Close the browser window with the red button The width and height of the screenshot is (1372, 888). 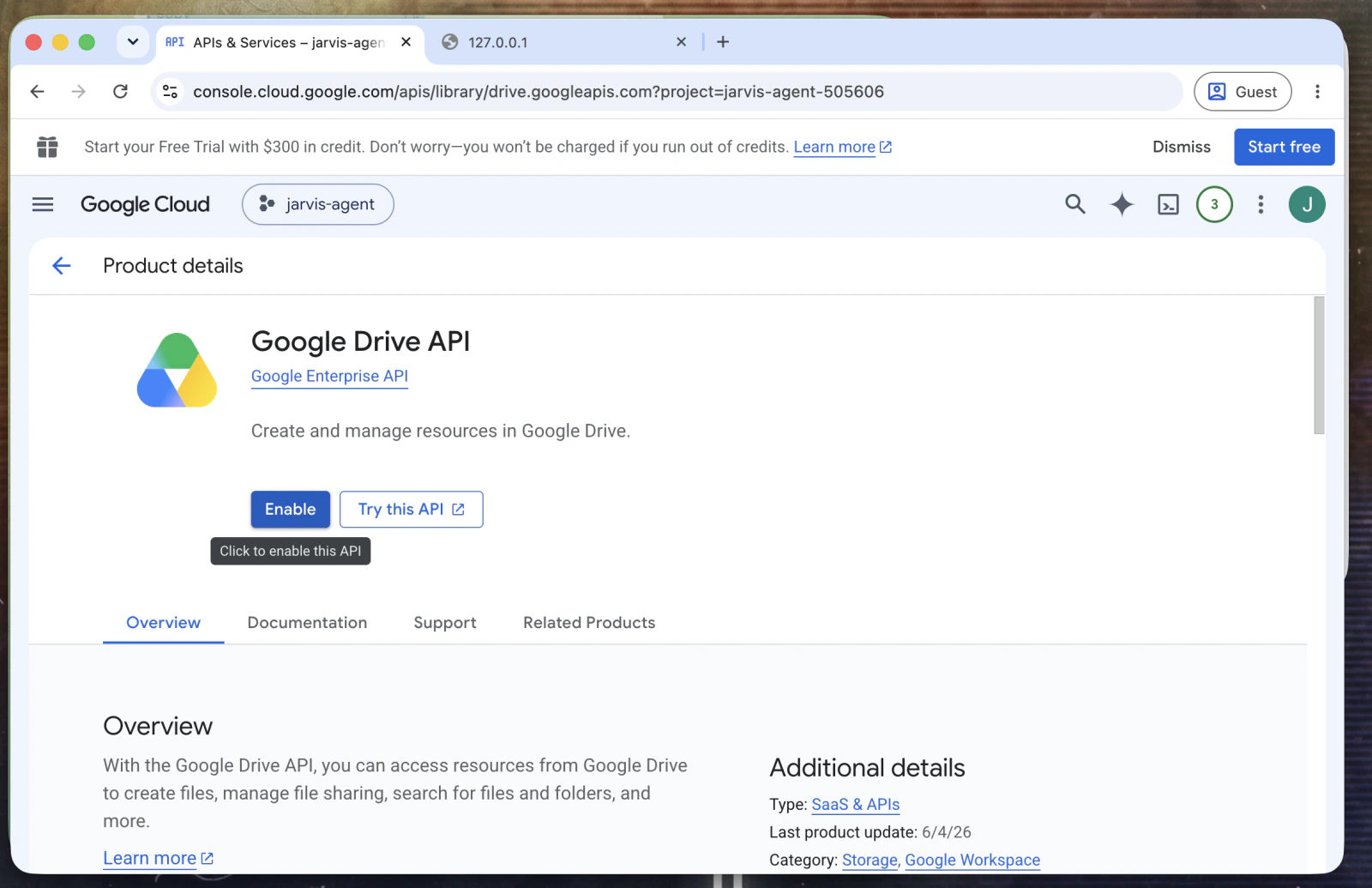point(33,42)
